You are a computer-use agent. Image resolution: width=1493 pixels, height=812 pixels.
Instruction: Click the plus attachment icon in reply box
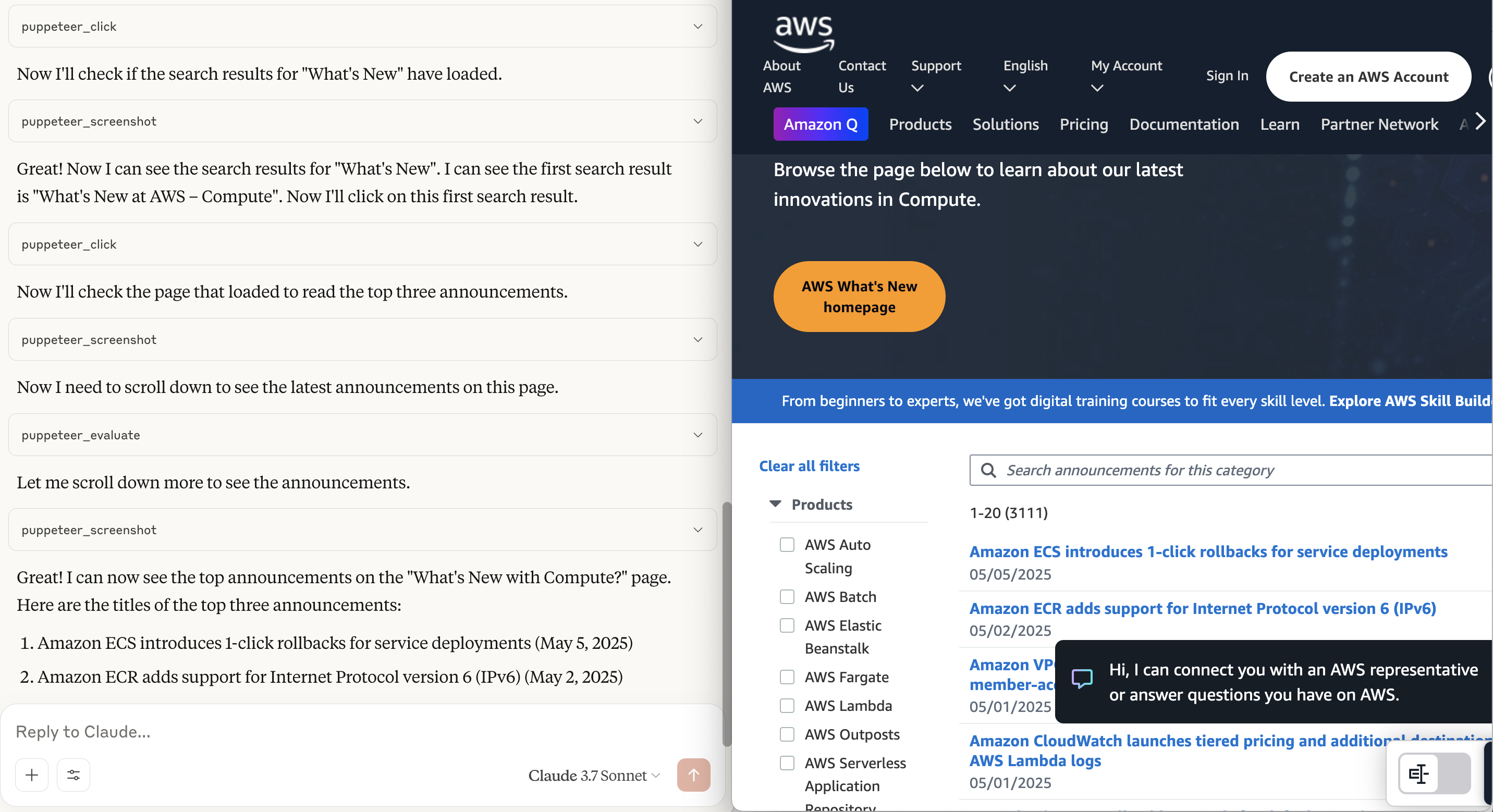[32, 775]
